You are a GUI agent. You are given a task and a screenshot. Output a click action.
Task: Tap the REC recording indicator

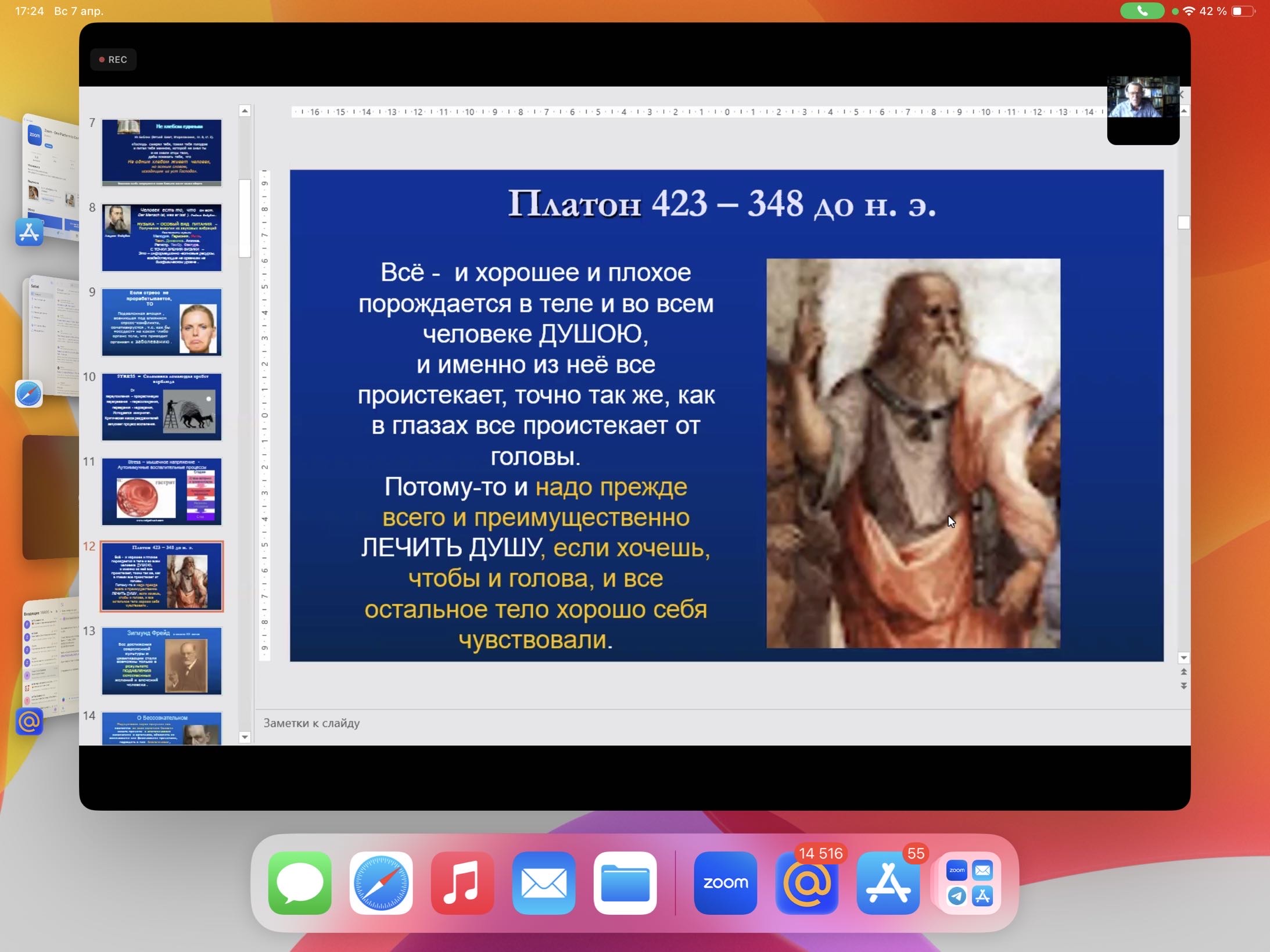tap(113, 59)
